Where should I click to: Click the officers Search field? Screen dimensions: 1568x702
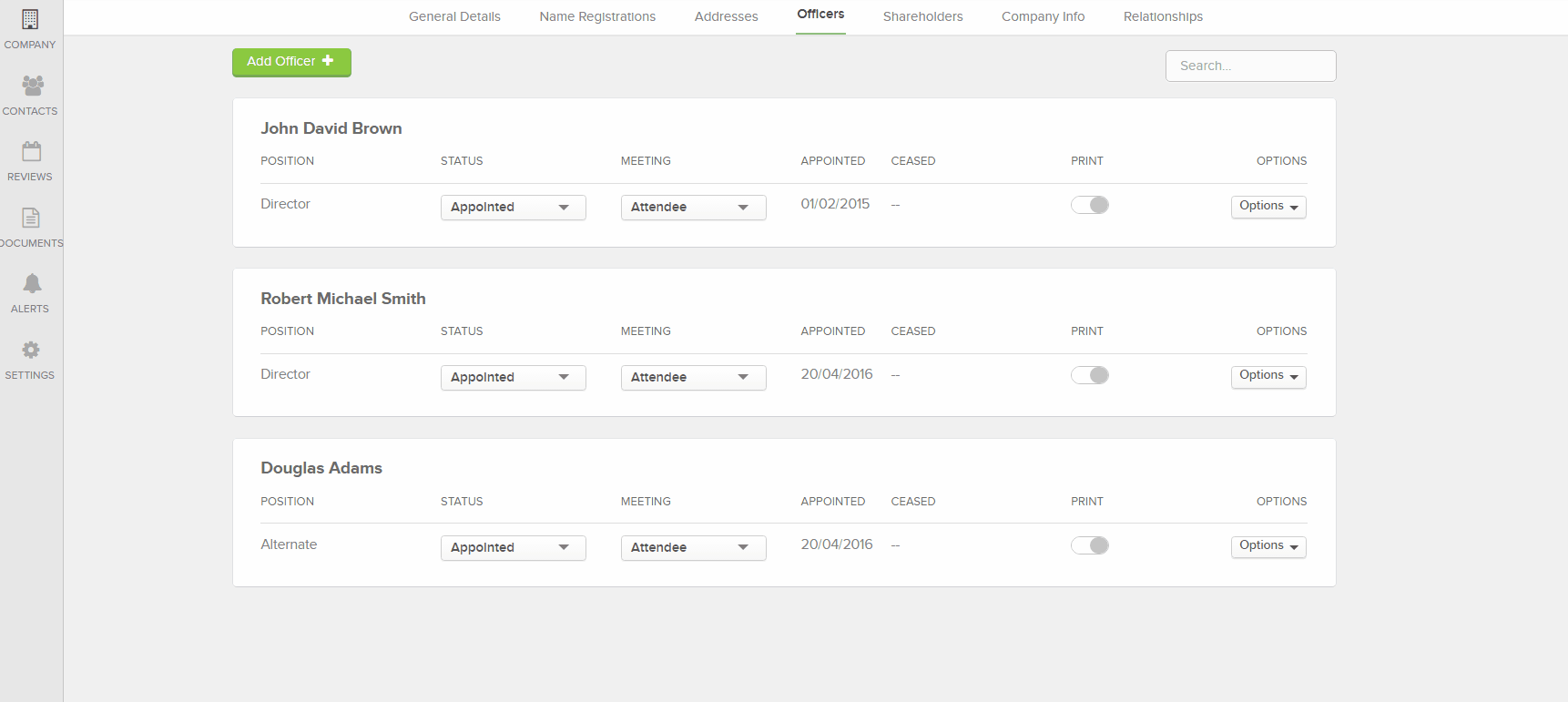tap(1250, 66)
